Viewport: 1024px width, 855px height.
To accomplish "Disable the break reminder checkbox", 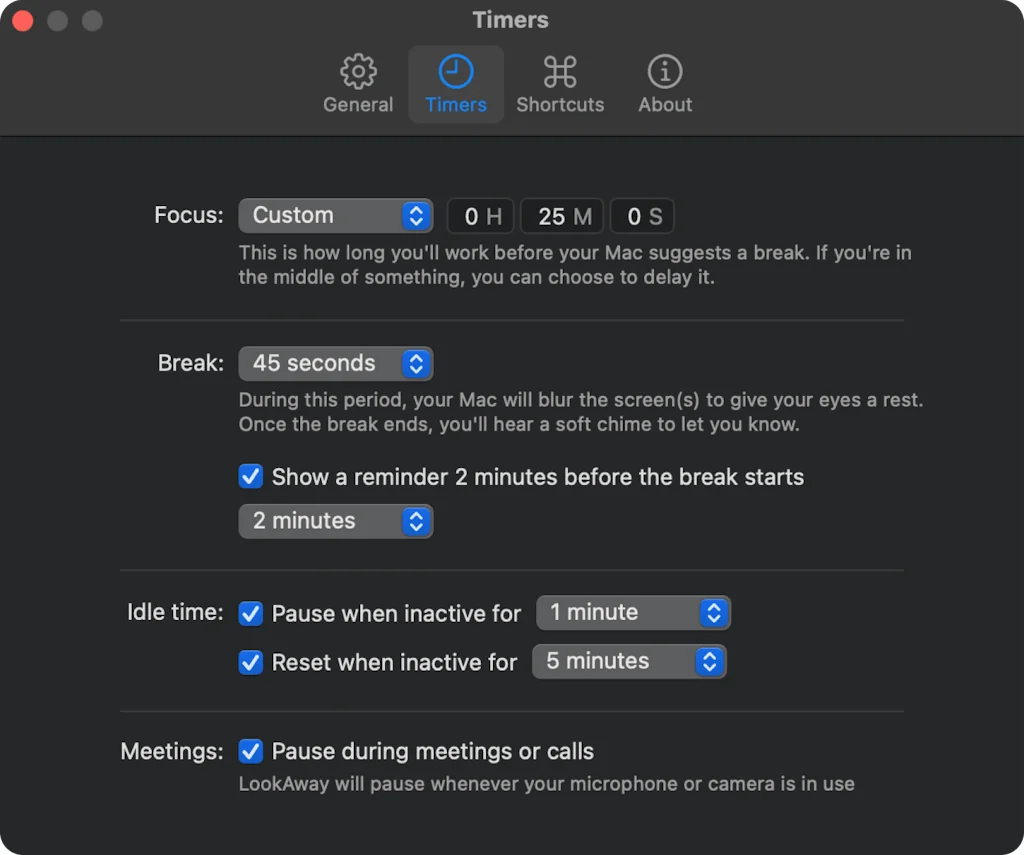I will 251,477.
